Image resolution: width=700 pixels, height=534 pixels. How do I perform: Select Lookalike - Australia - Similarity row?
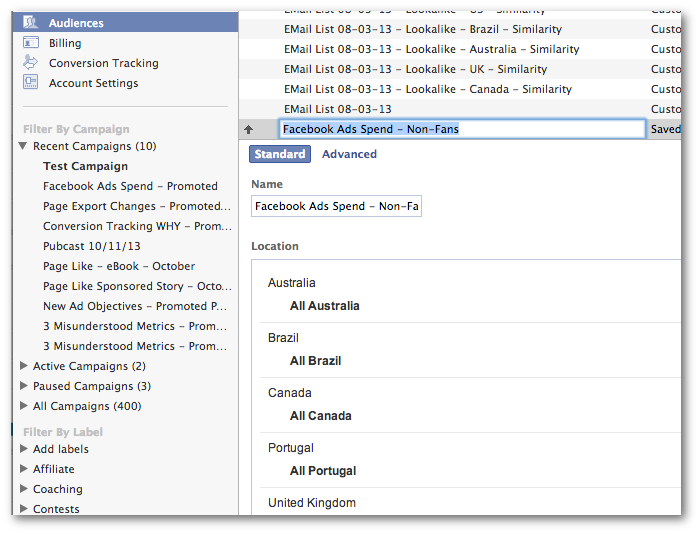pos(460,49)
